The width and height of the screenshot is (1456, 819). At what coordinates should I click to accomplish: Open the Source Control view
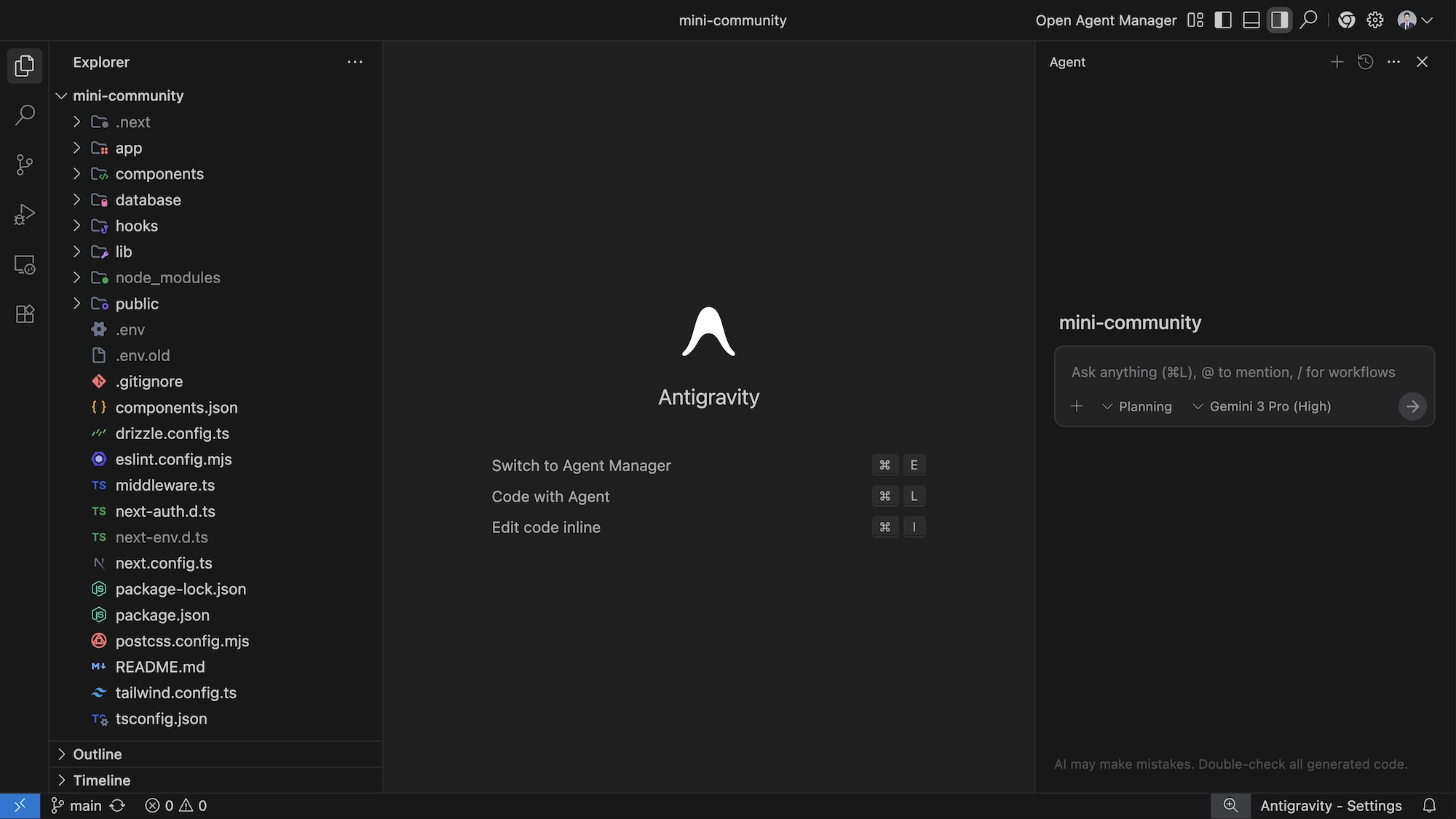(x=24, y=165)
